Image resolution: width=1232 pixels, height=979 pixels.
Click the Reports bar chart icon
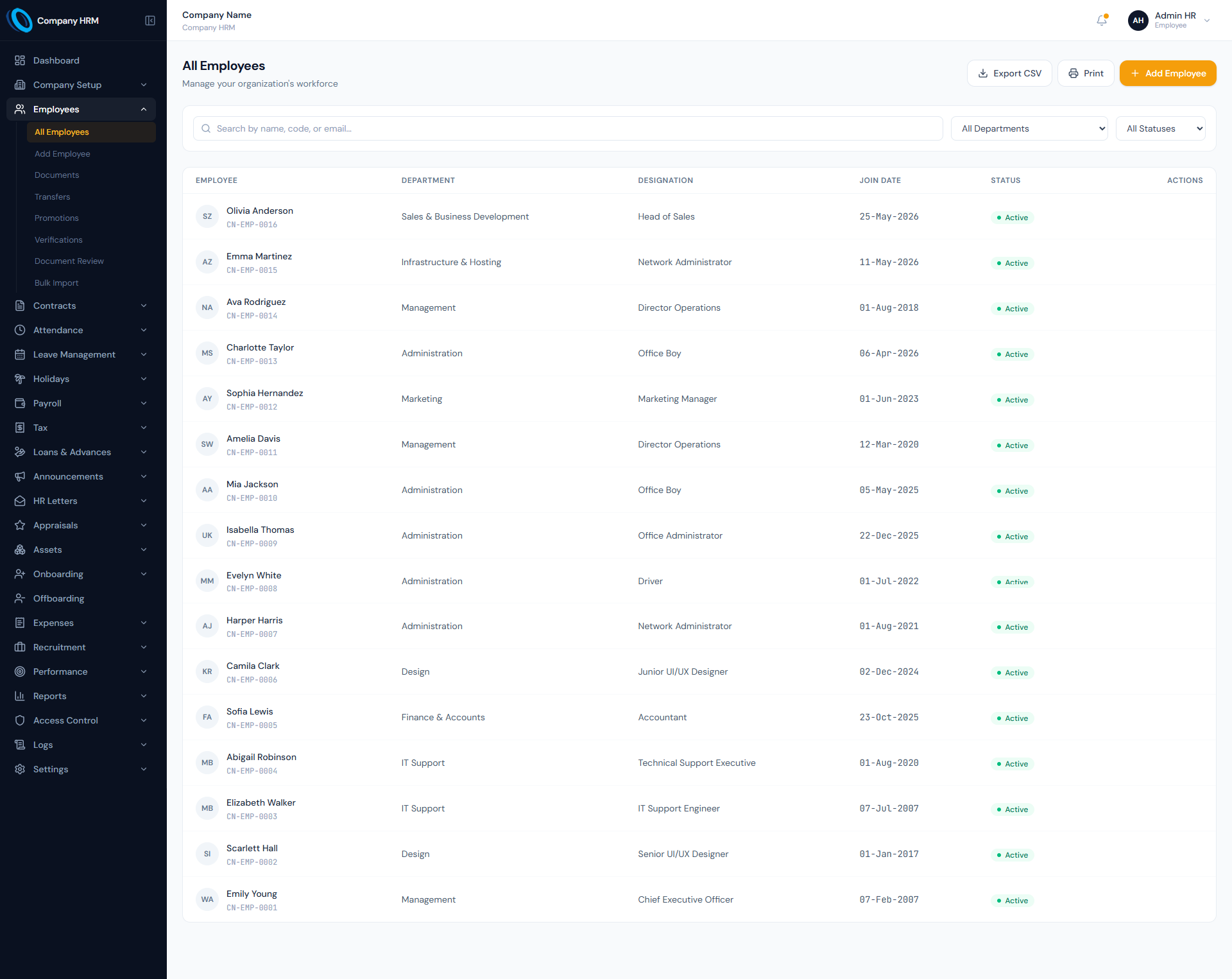[20, 696]
